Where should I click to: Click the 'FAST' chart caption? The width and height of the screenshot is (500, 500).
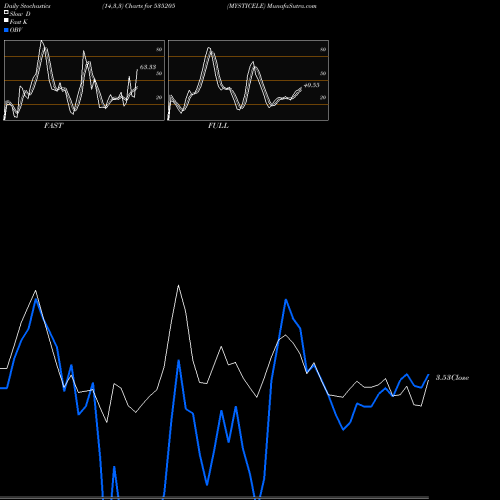point(53,126)
